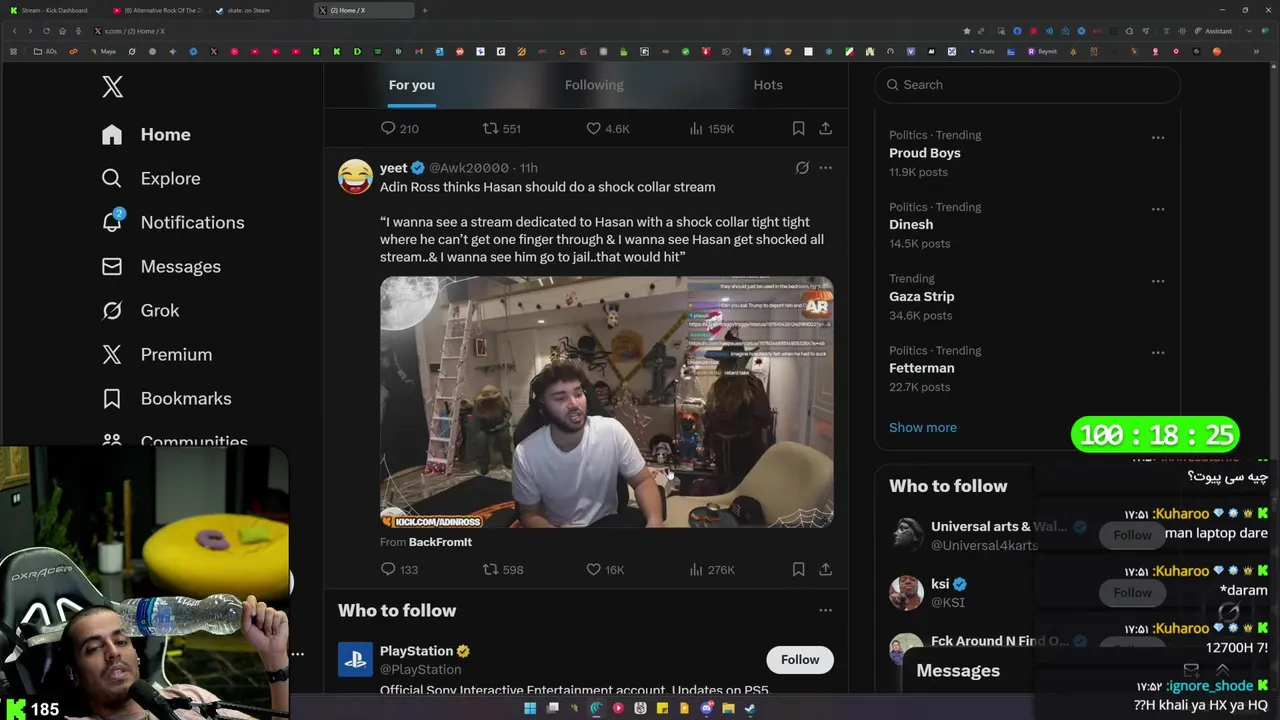1280x720 pixels.
Task: Click Show more under trends
Action: coord(923,428)
